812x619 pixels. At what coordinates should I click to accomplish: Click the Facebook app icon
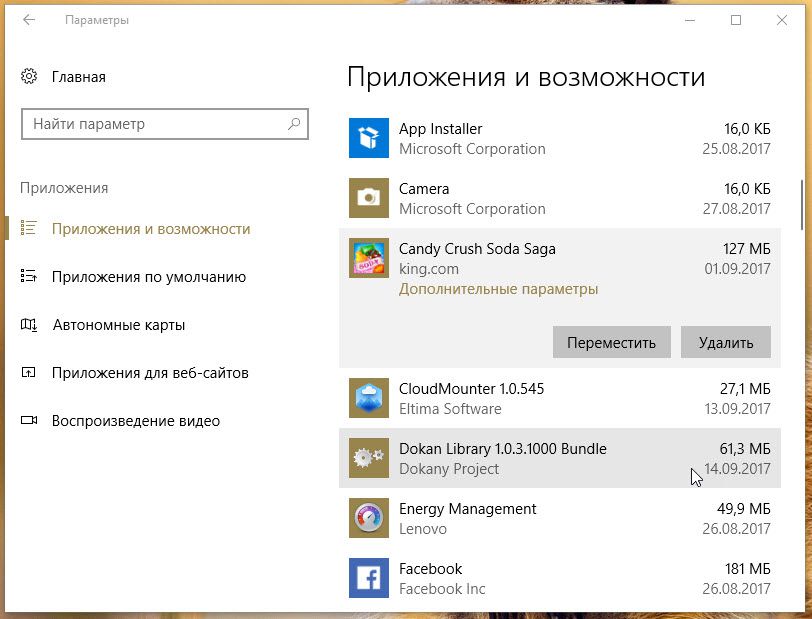(368, 578)
